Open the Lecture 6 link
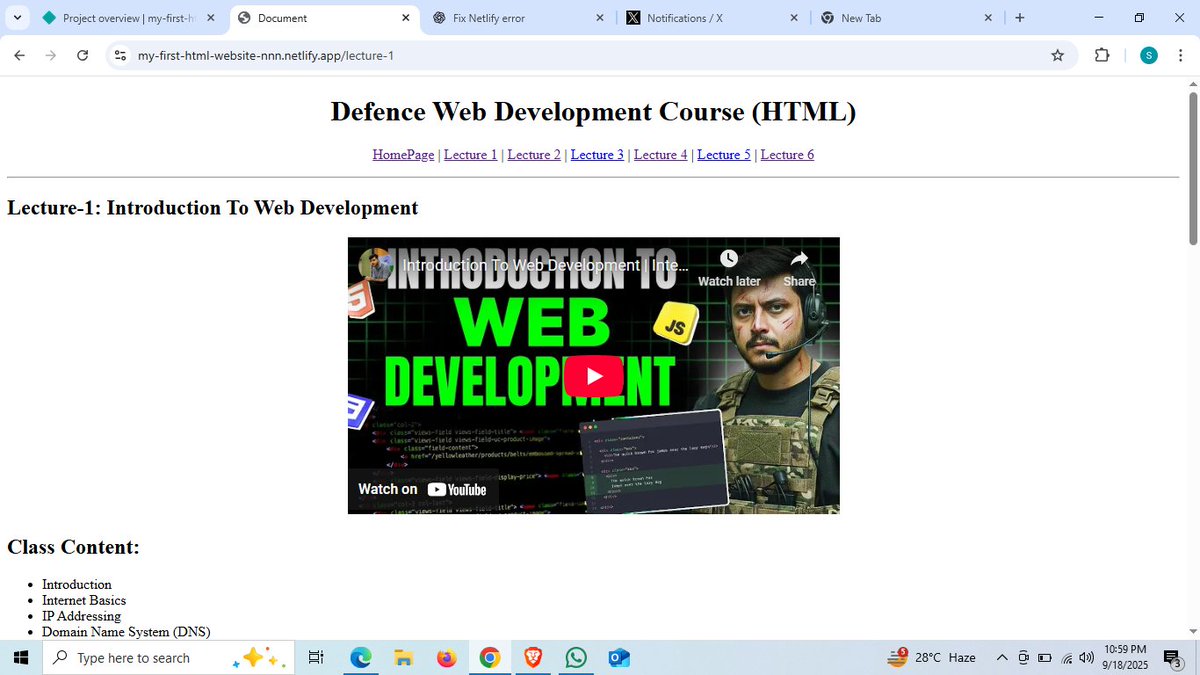1200x675 pixels. pyautogui.click(x=787, y=155)
